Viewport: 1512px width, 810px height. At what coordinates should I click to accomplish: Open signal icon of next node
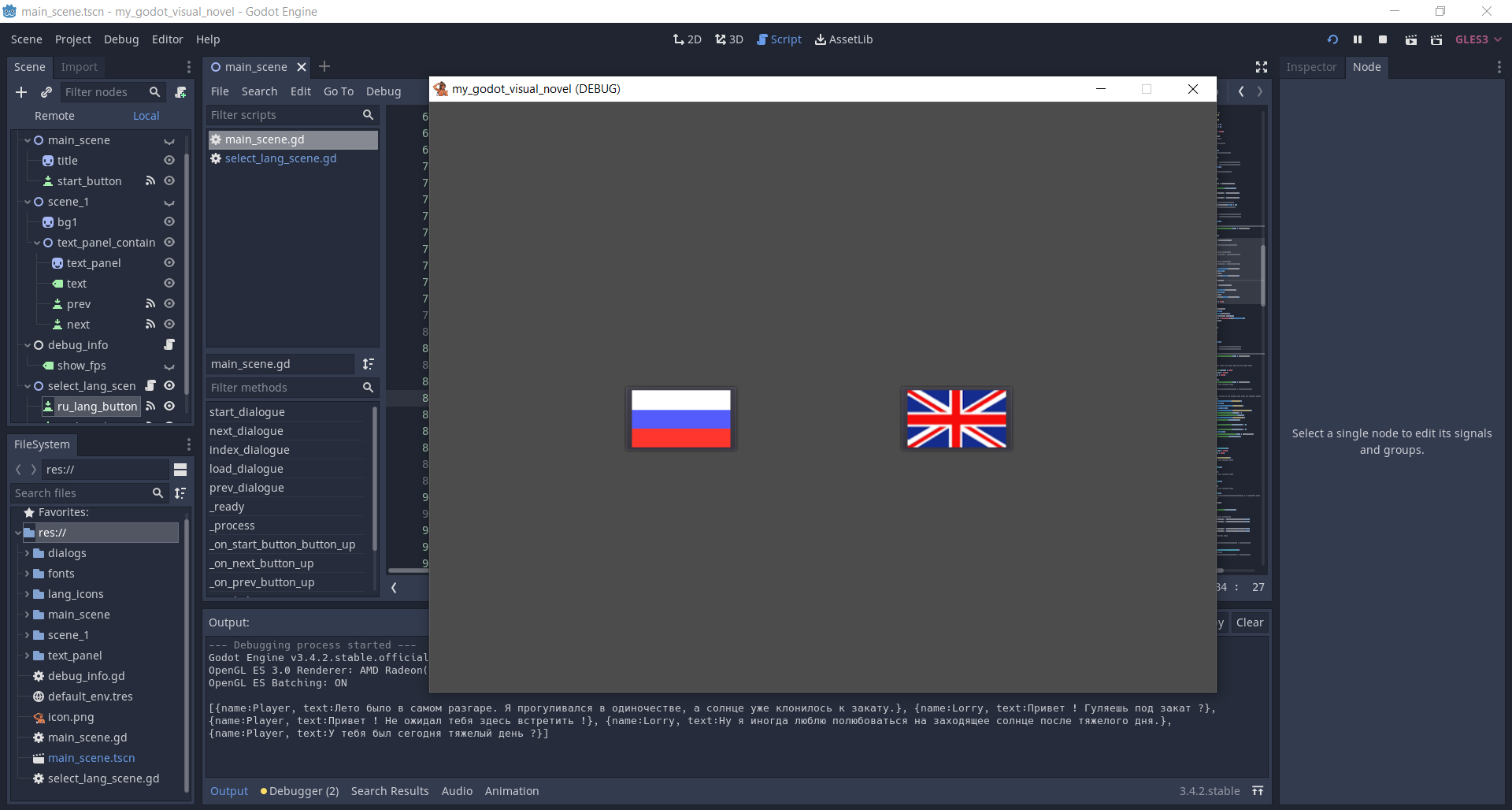coord(150,325)
